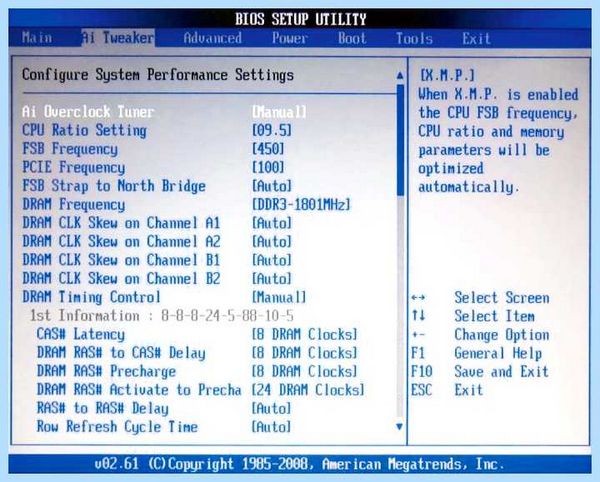Image resolution: width=600 pixels, height=482 pixels.
Task: Click the up-down arrows key icon
Action: [418, 316]
